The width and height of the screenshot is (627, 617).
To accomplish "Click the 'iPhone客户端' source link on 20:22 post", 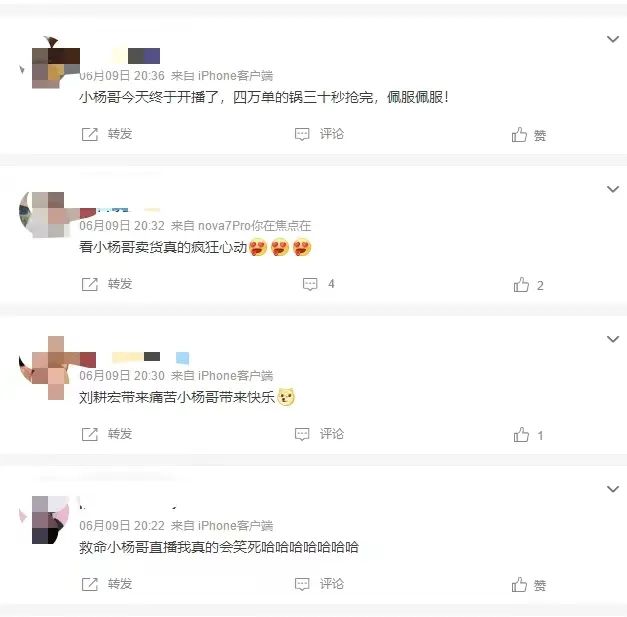I will pos(236,525).
